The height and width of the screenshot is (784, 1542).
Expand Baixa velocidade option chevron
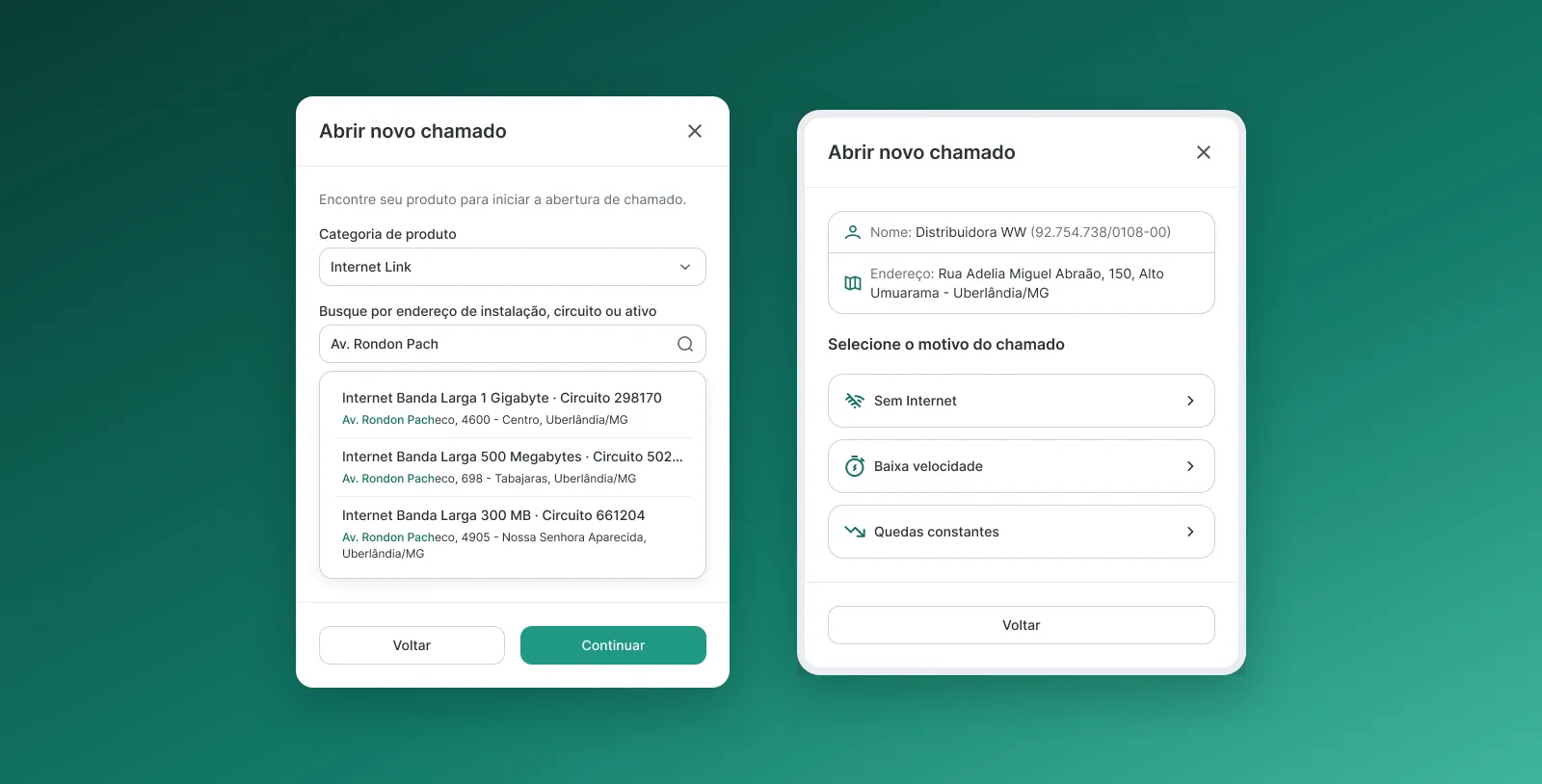(x=1190, y=466)
